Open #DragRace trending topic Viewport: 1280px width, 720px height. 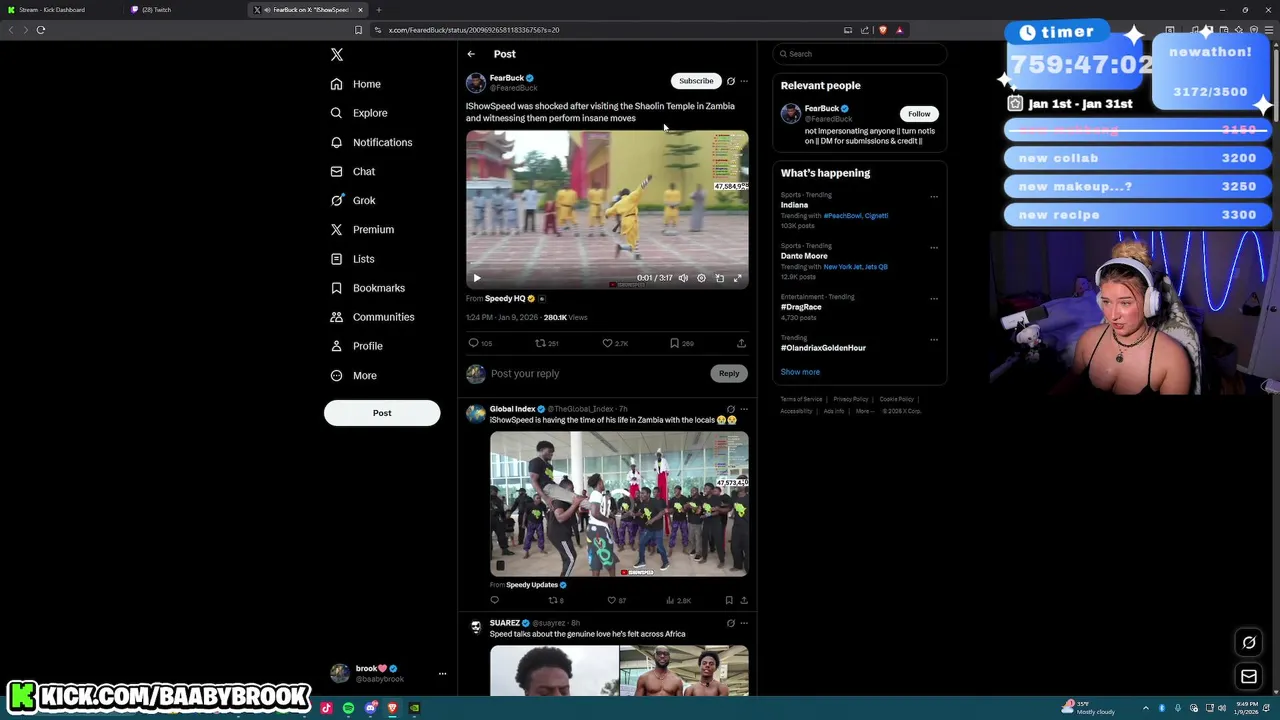[x=801, y=307]
